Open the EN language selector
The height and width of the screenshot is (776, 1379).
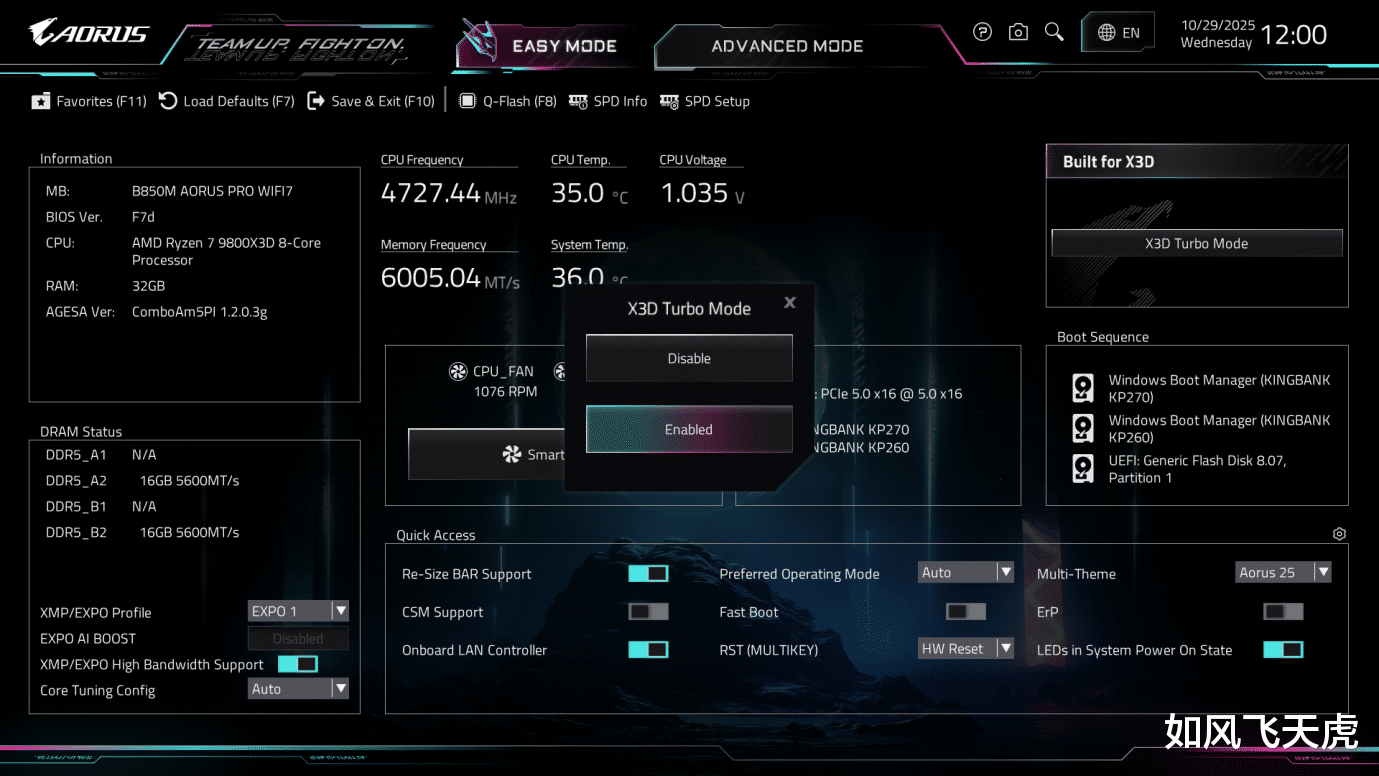[x=1118, y=33]
